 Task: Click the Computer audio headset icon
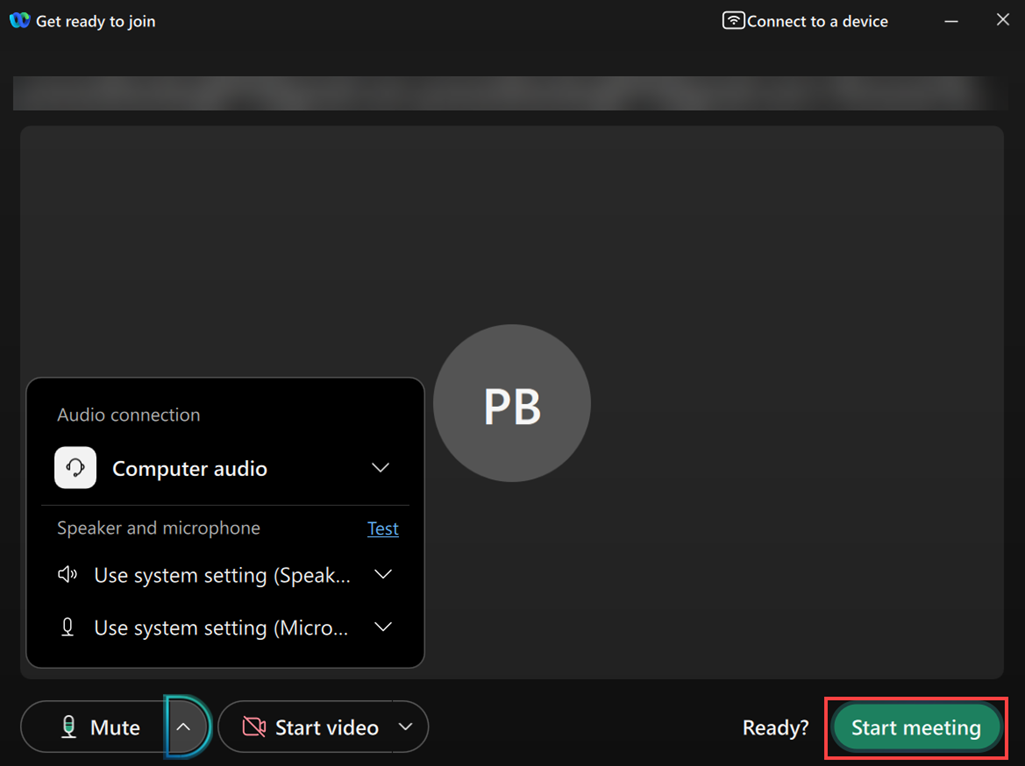(75, 467)
